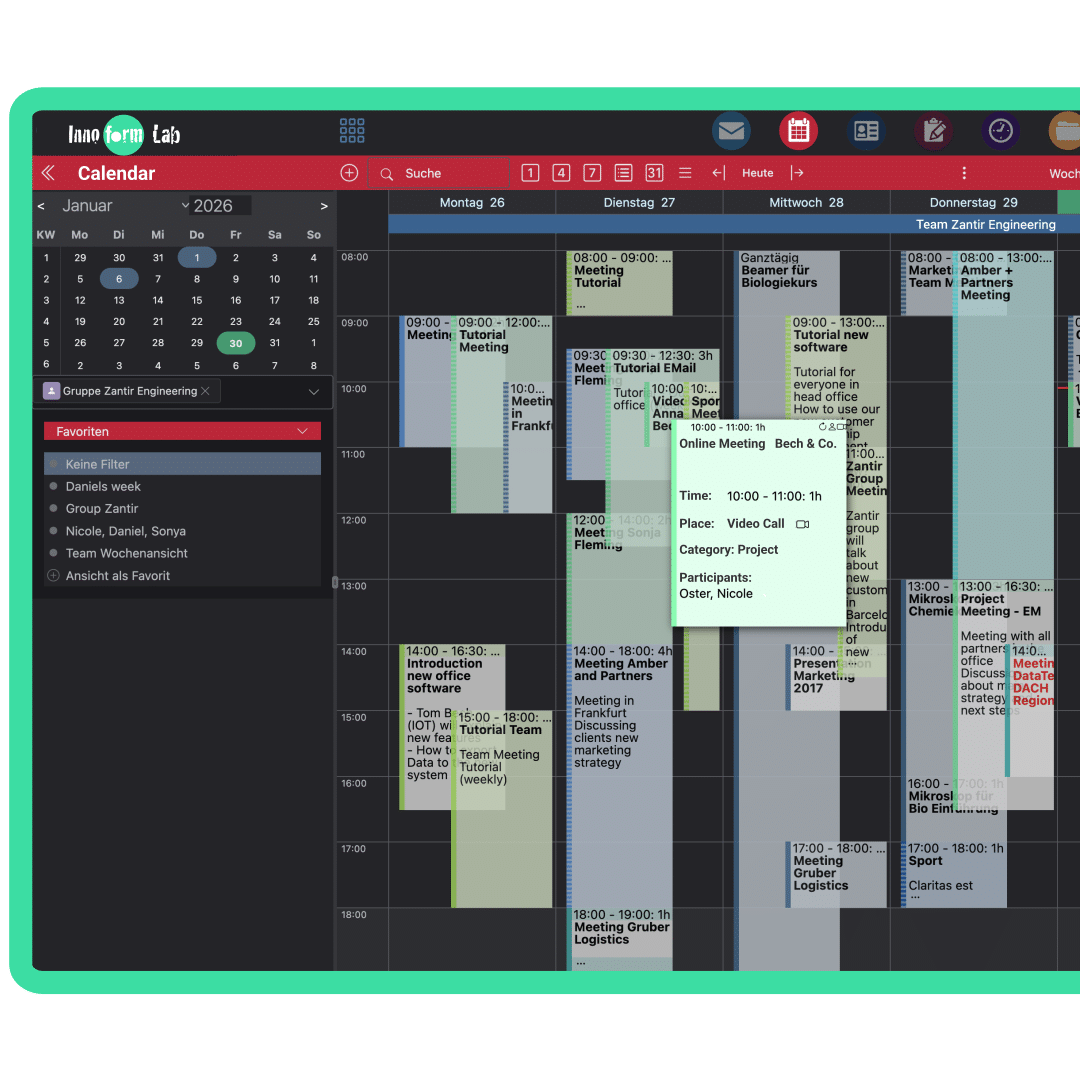Click the plus icon to add appointment
The height and width of the screenshot is (1080, 1080).
point(349,173)
